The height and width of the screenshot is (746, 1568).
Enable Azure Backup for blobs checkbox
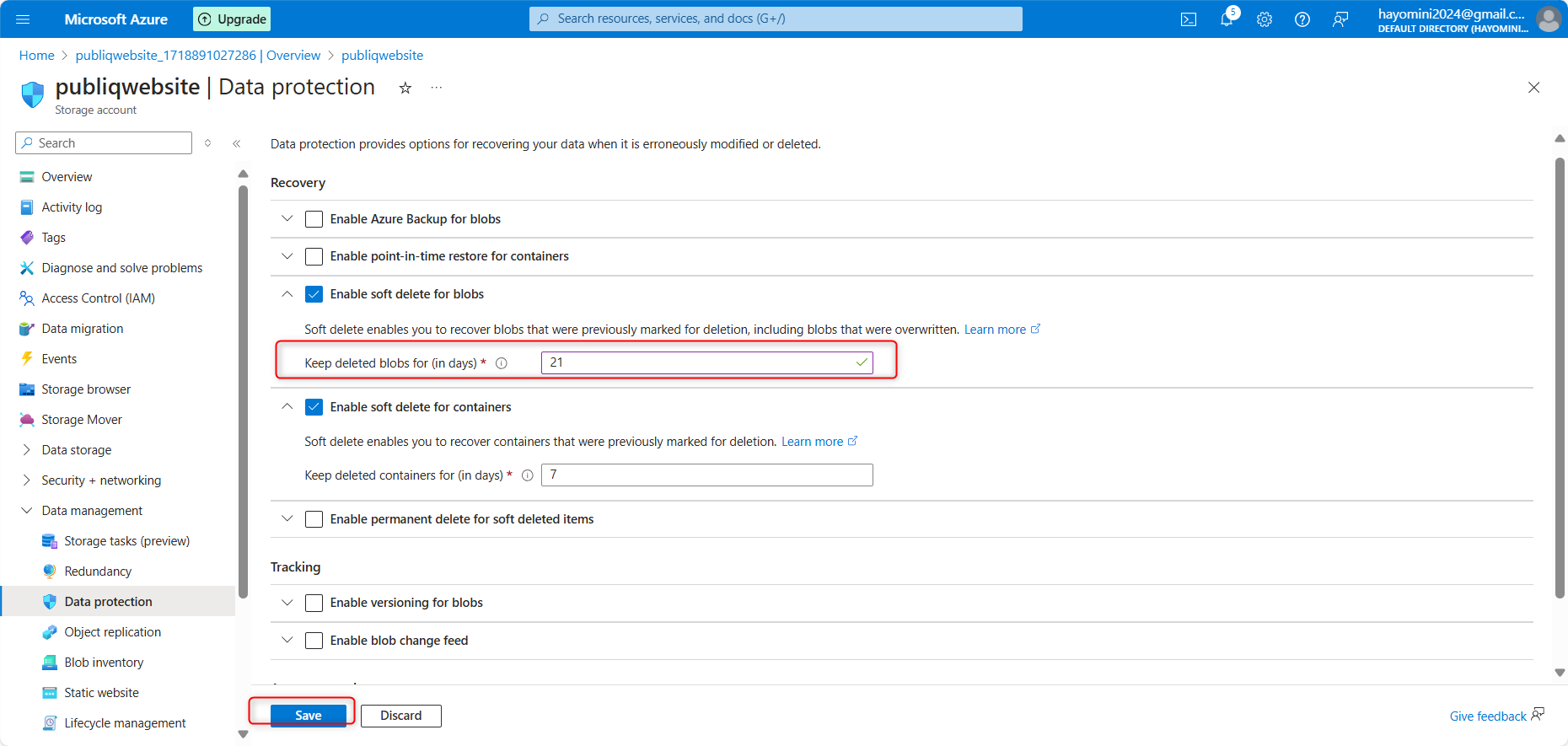coord(314,219)
